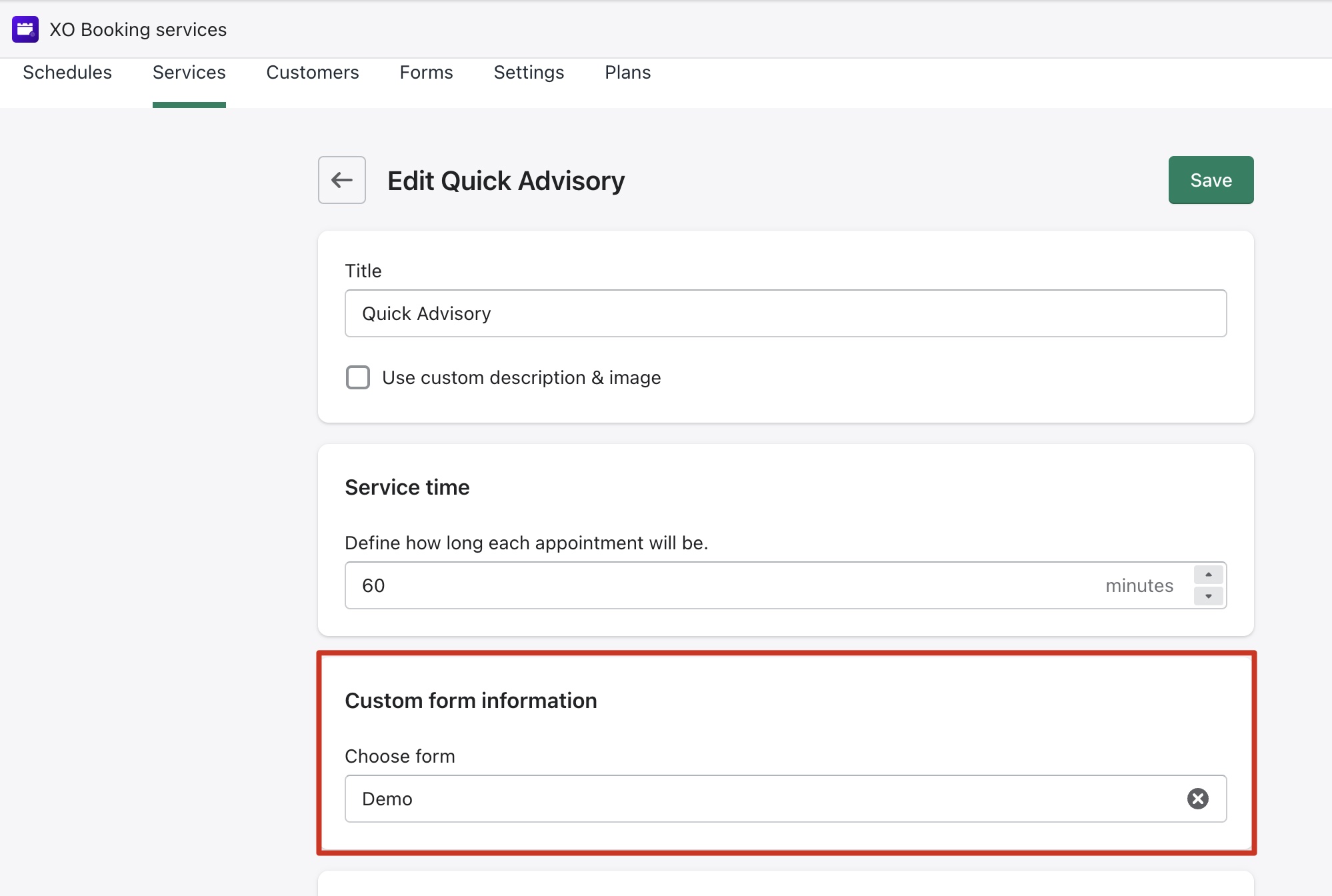Viewport: 1332px width, 896px height.
Task: Open the Forms tab
Action: pos(426,72)
